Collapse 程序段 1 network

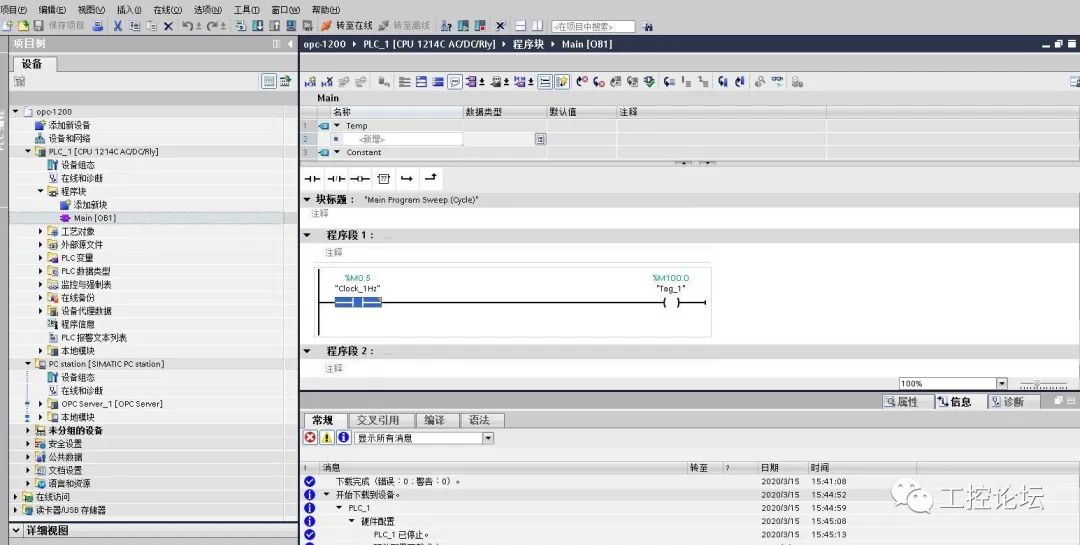click(x=307, y=235)
